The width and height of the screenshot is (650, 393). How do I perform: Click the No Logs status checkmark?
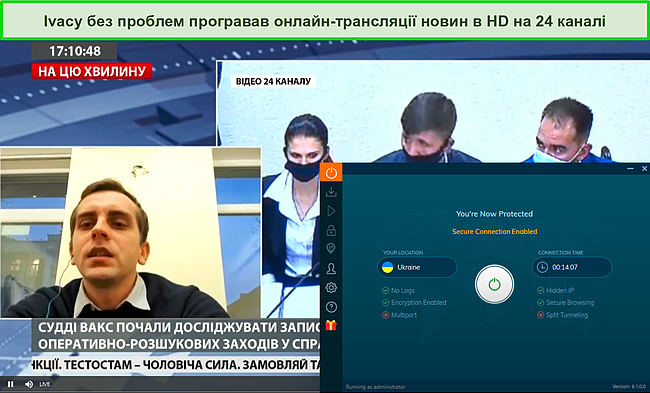386,291
